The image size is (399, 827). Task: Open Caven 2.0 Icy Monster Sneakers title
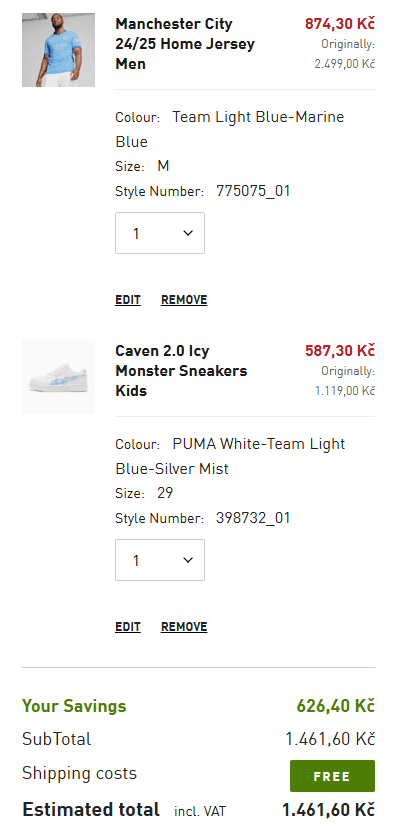coord(181,371)
